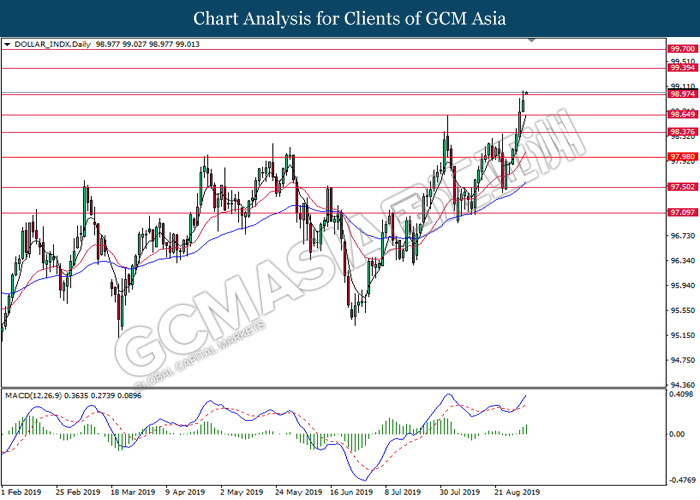Viewport: 700px width, 500px height.
Task: Click the dropdown triangle beside DOLLAR_INDX,Daily
Action: (x=7, y=45)
